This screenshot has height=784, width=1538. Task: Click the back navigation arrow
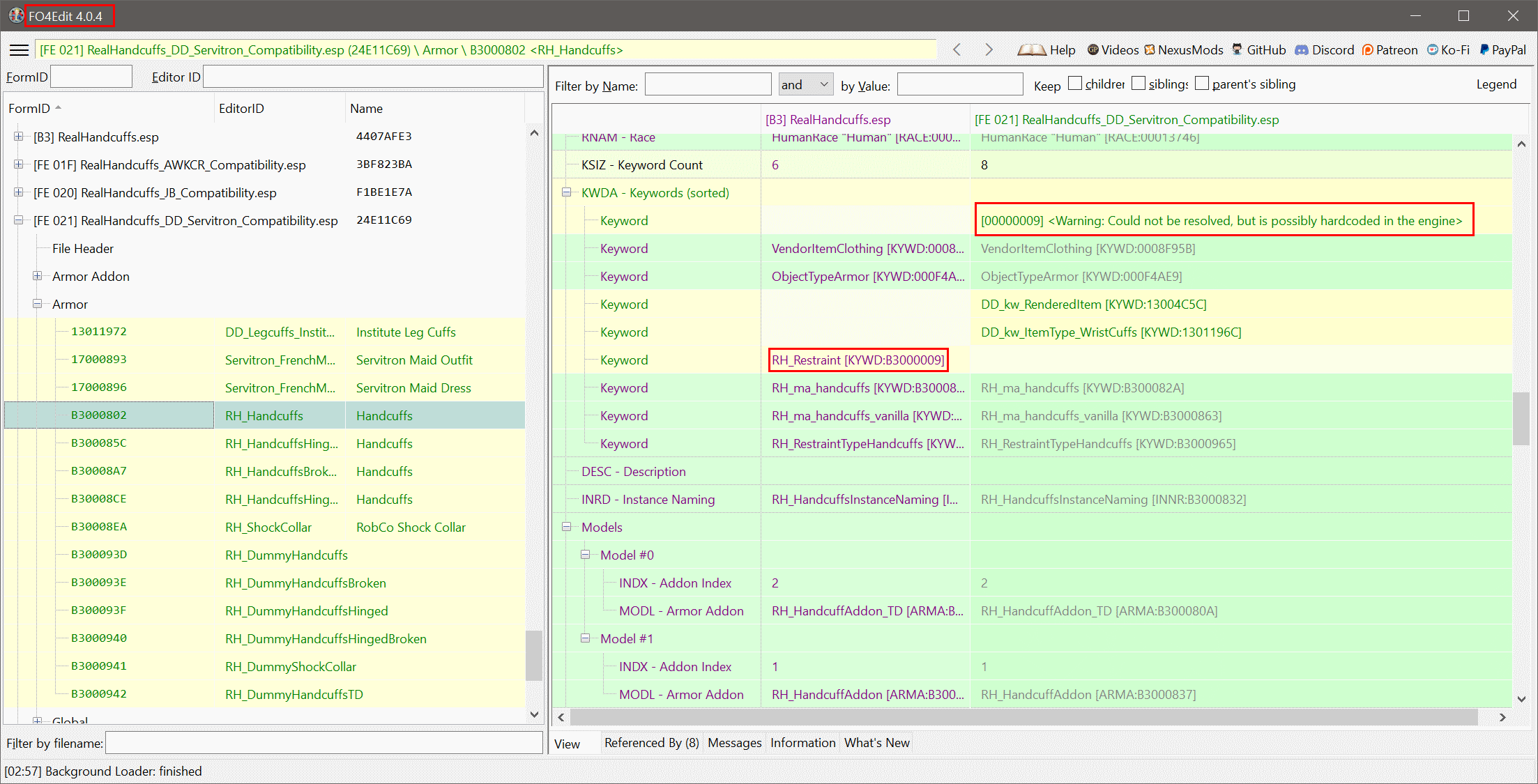pyautogui.click(x=957, y=49)
